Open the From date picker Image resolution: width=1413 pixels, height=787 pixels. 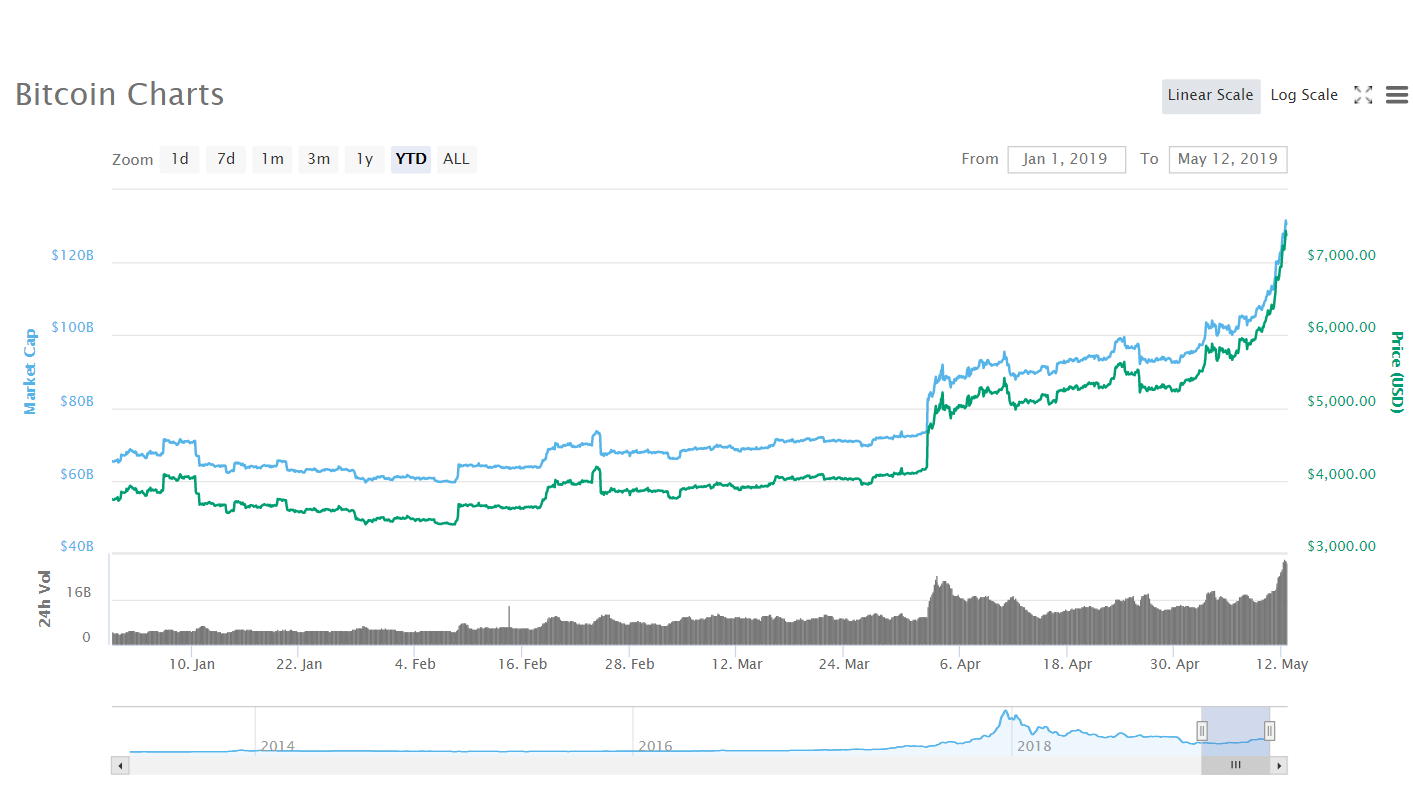click(1066, 159)
